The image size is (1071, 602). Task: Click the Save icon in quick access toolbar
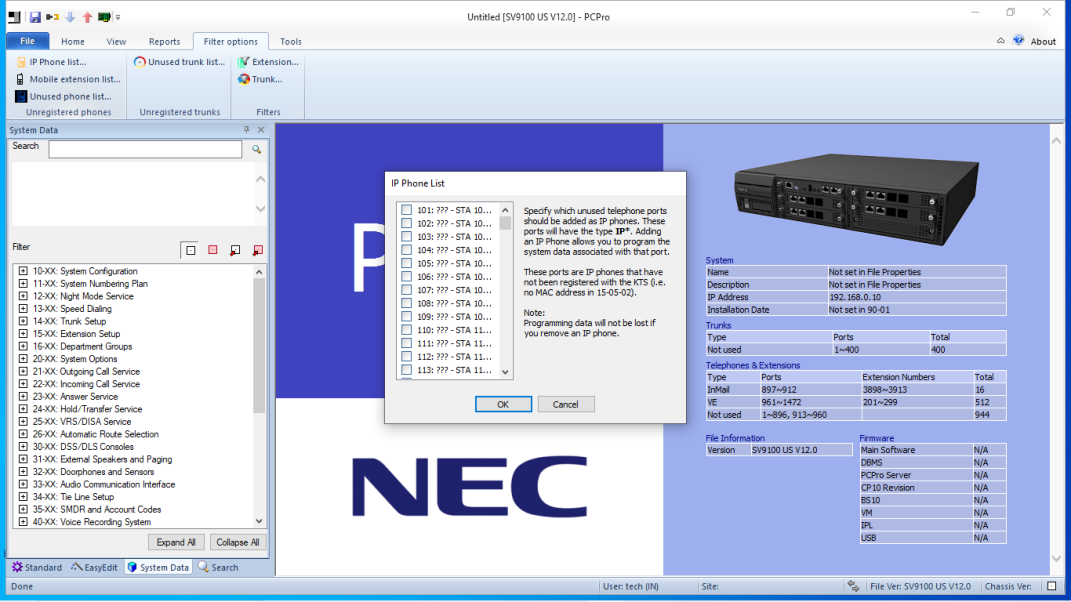click(x=35, y=17)
